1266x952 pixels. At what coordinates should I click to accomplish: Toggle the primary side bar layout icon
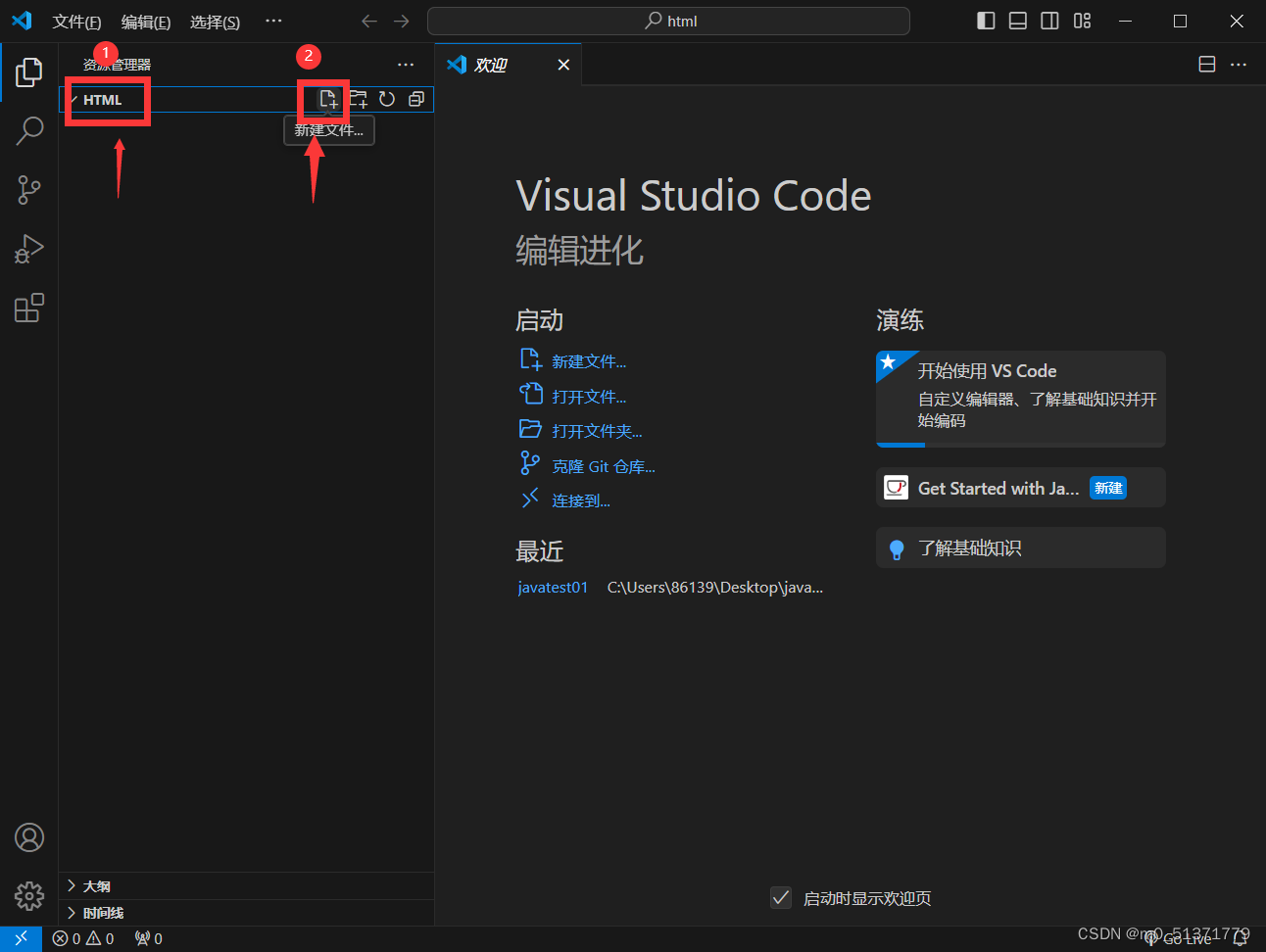click(x=987, y=21)
